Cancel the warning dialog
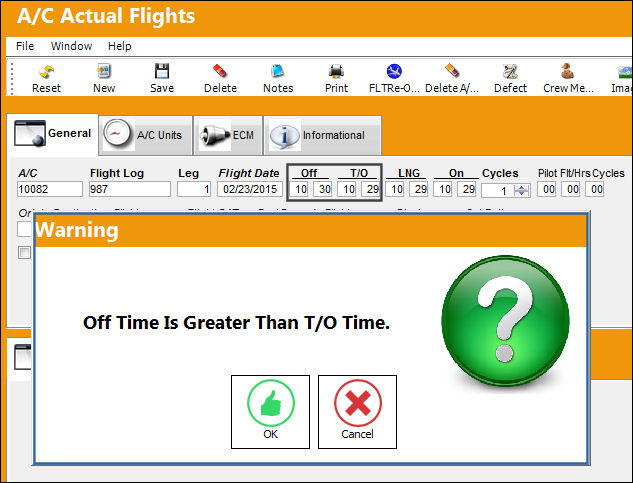Screen dimensions: 633x483 point(357,412)
